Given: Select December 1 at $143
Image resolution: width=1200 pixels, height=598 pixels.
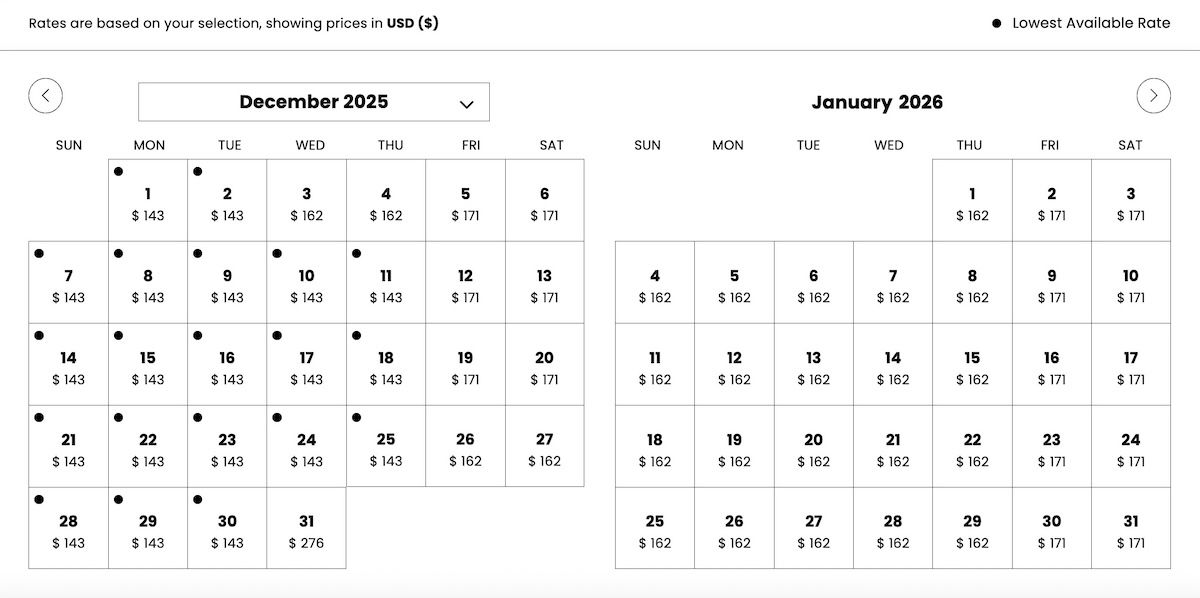Looking at the screenshot, I should pos(148,201).
